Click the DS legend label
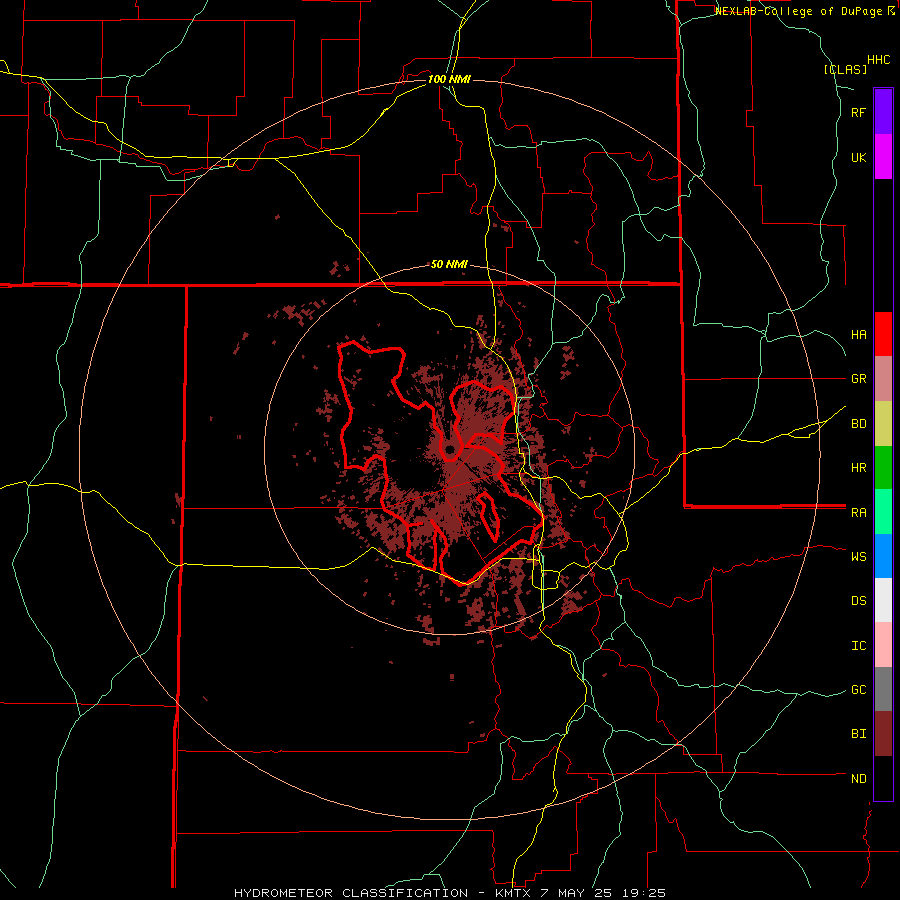 858,601
